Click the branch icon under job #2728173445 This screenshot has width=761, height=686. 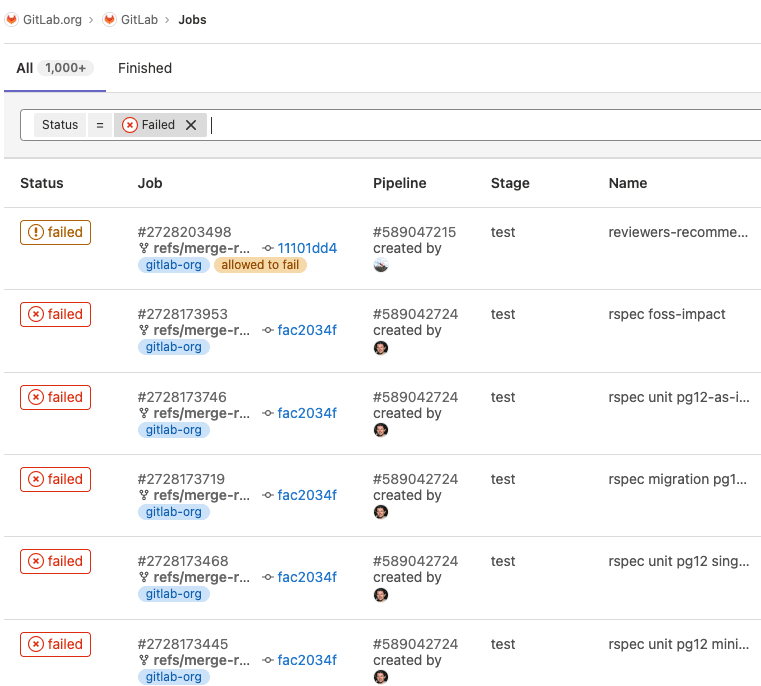click(x=144, y=660)
